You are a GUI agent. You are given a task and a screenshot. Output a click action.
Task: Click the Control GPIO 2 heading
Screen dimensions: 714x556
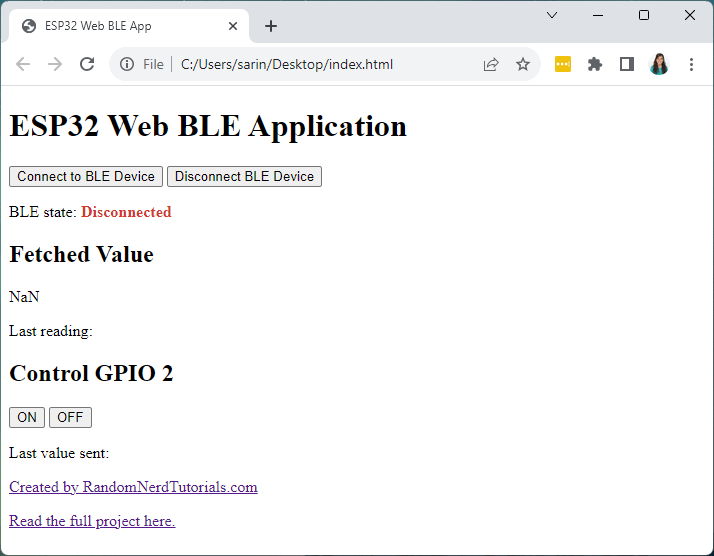91,373
